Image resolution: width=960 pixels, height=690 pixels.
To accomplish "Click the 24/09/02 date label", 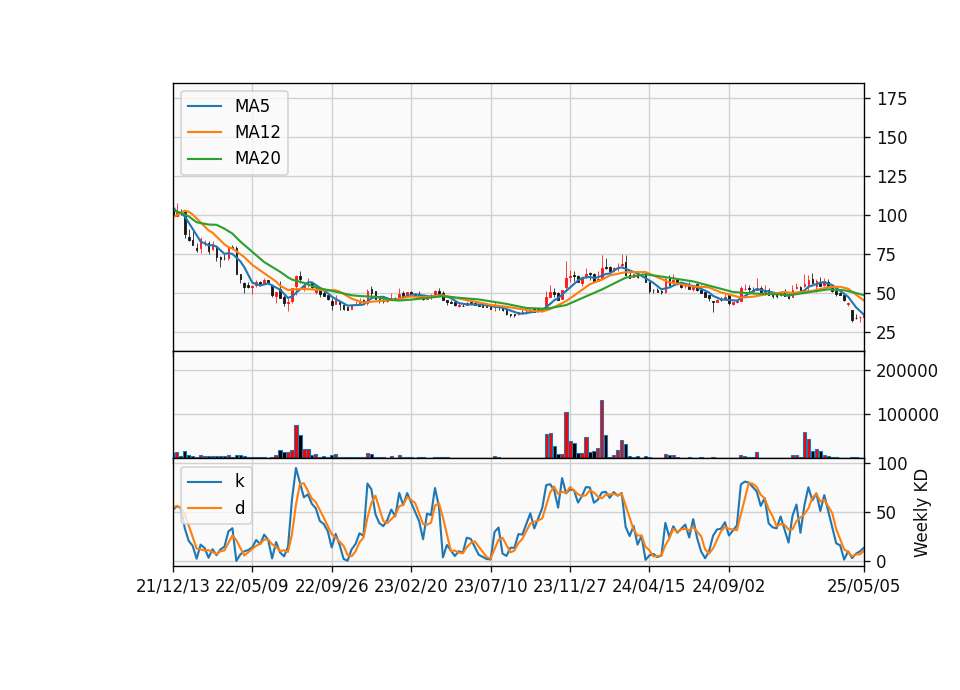I will 729,587.
